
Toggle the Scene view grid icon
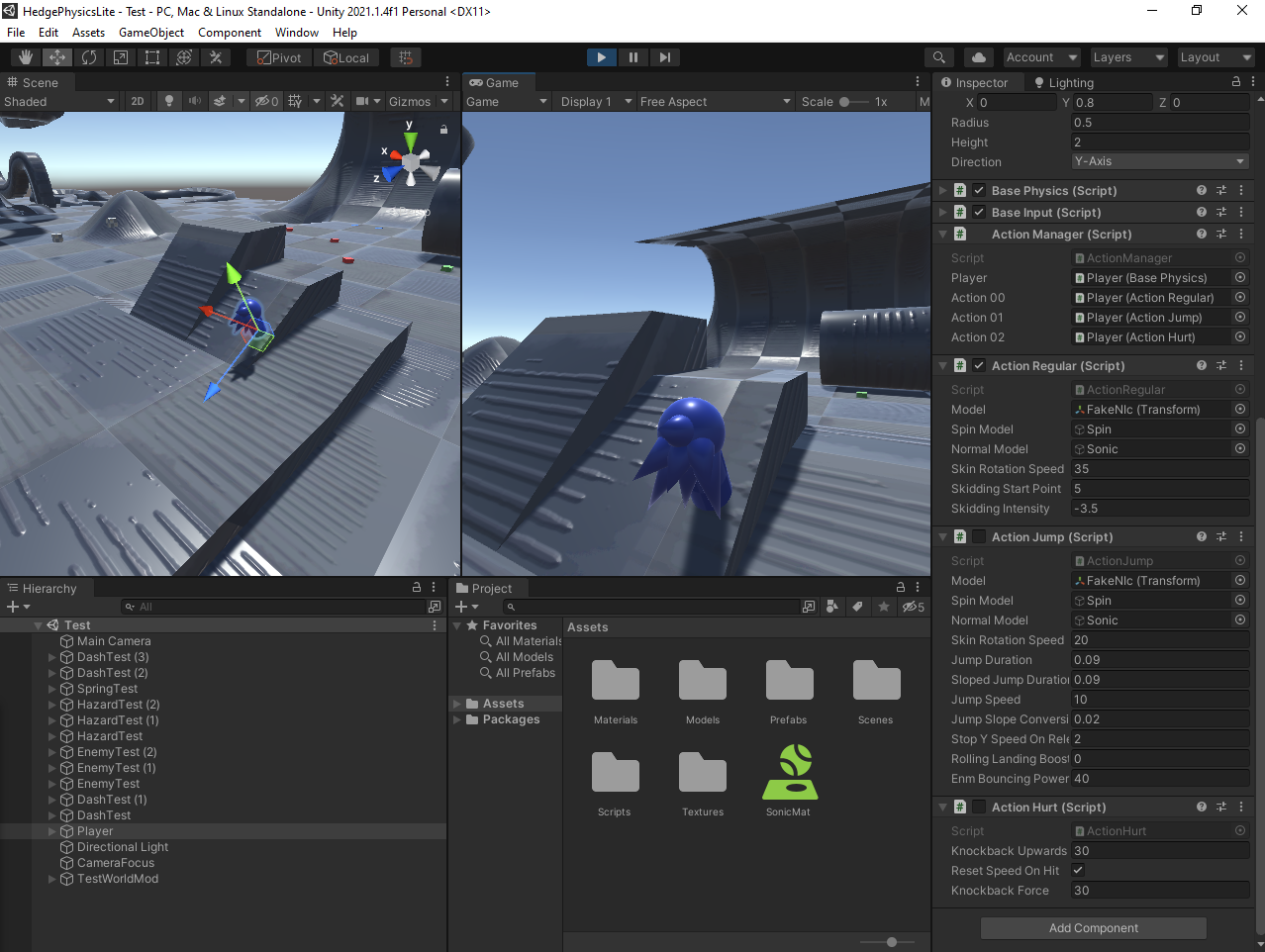295,101
